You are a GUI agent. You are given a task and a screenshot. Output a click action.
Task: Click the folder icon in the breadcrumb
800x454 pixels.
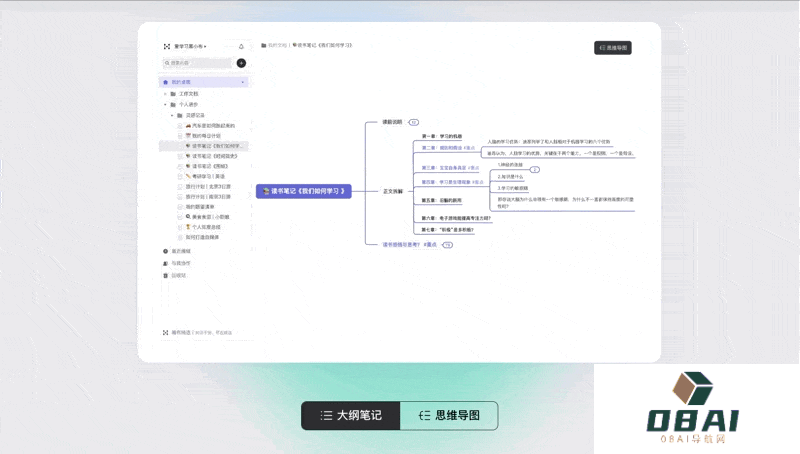(264, 45)
